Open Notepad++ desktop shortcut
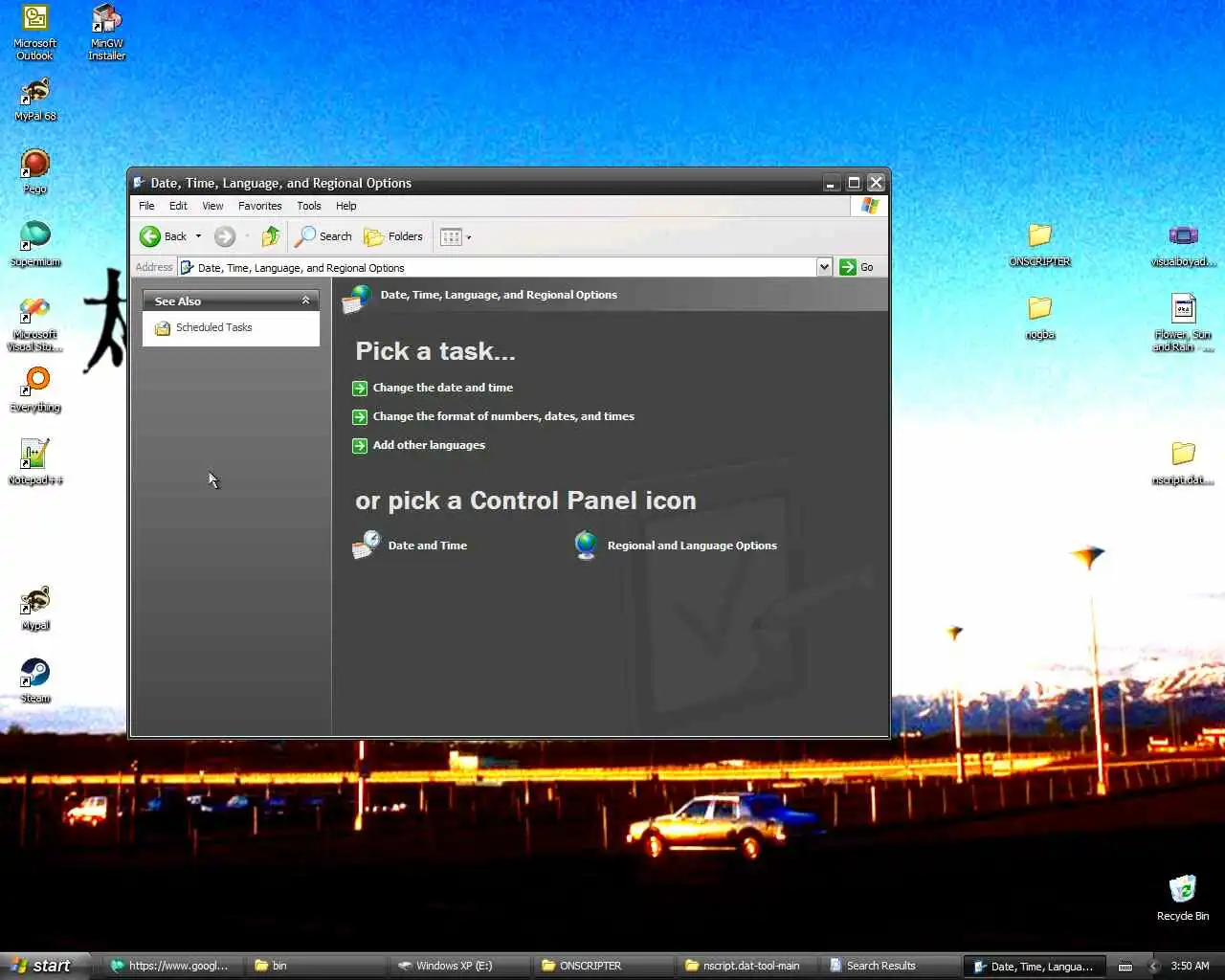Viewport: 1225px width, 980px height. click(35, 462)
